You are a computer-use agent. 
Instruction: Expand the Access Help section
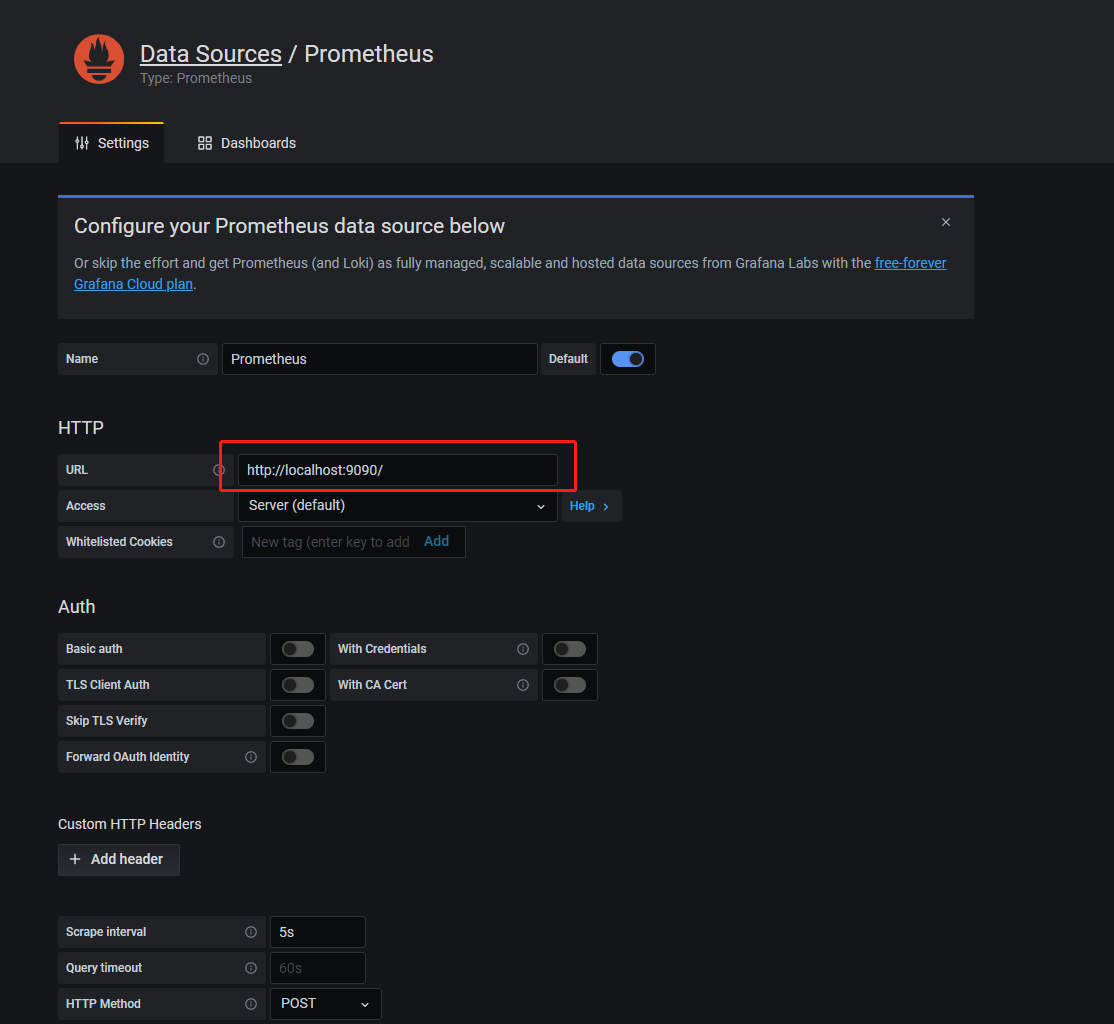click(591, 506)
